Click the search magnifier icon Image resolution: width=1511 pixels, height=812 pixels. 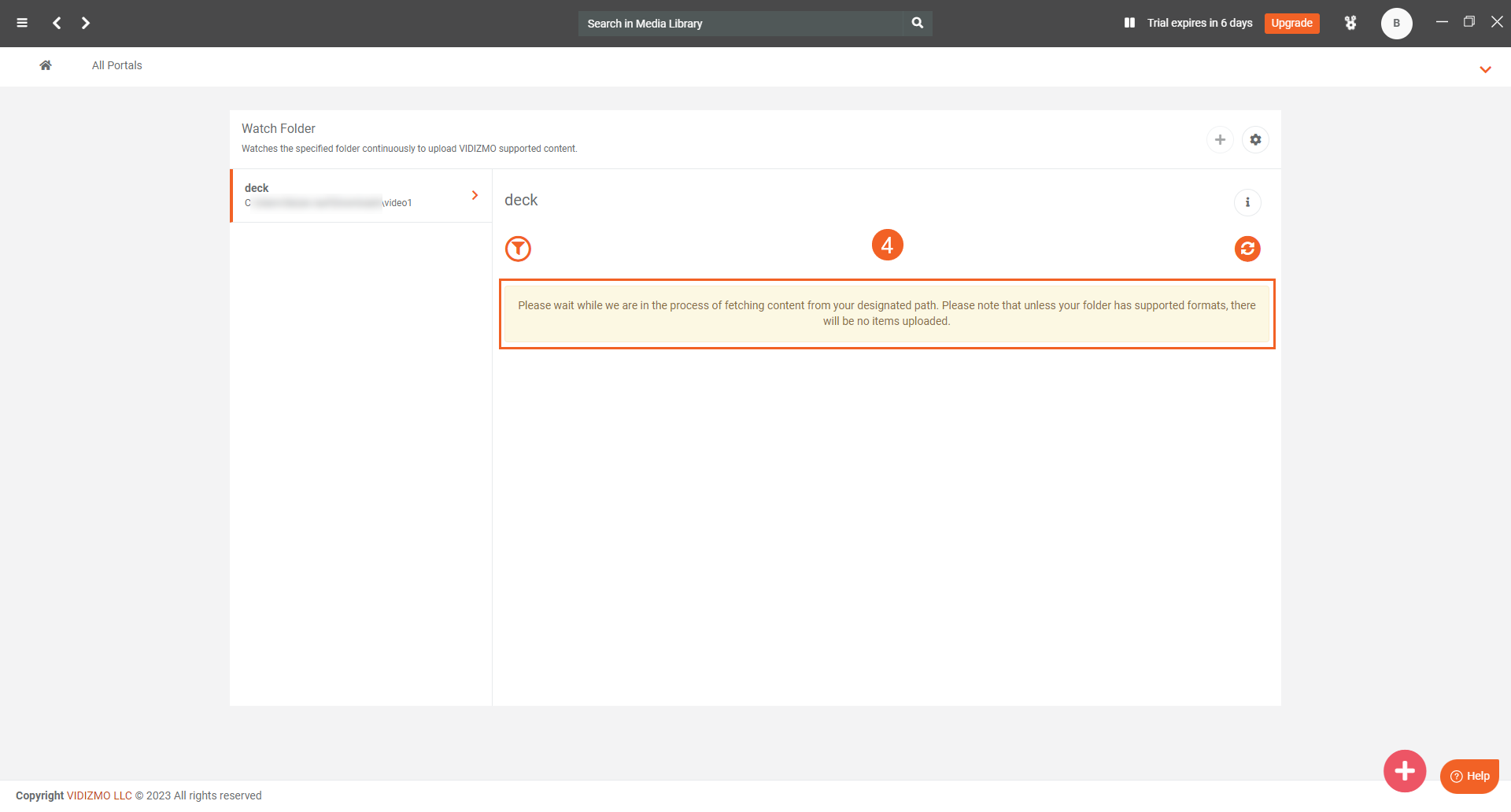[917, 23]
